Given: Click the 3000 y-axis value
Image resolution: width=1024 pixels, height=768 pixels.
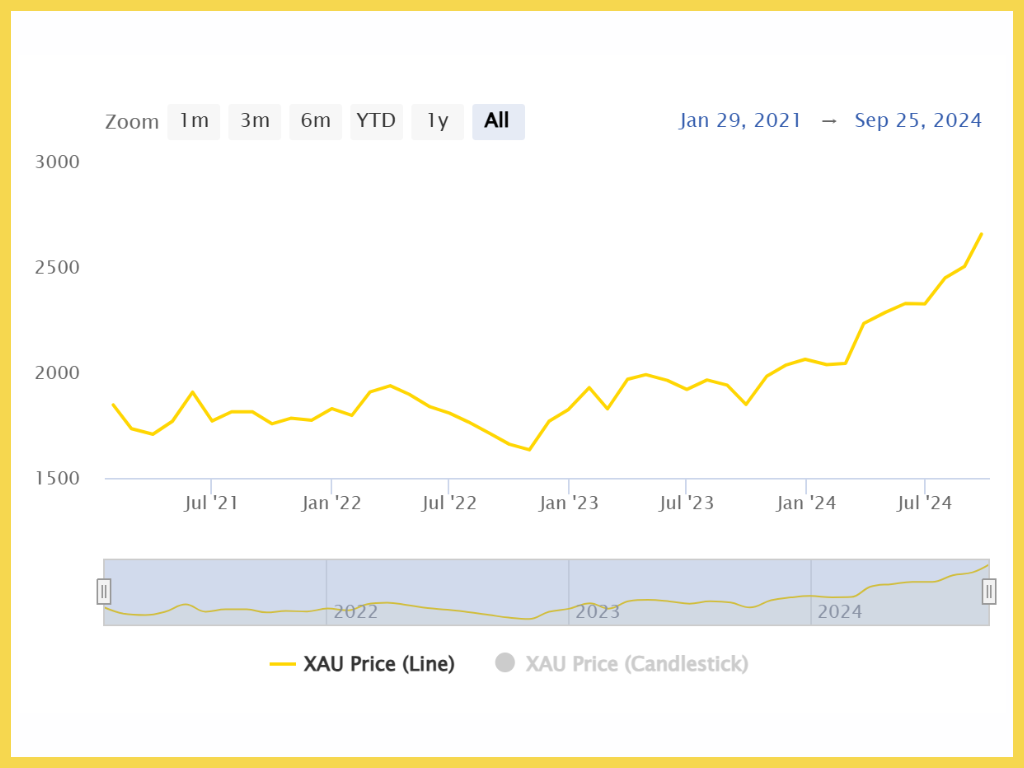Looking at the screenshot, I should pyautogui.click(x=57, y=162).
